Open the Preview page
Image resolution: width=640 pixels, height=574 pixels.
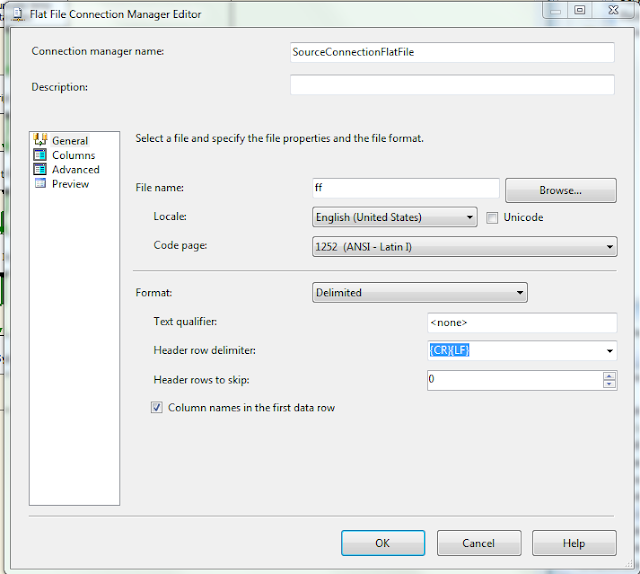click(70, 184)
